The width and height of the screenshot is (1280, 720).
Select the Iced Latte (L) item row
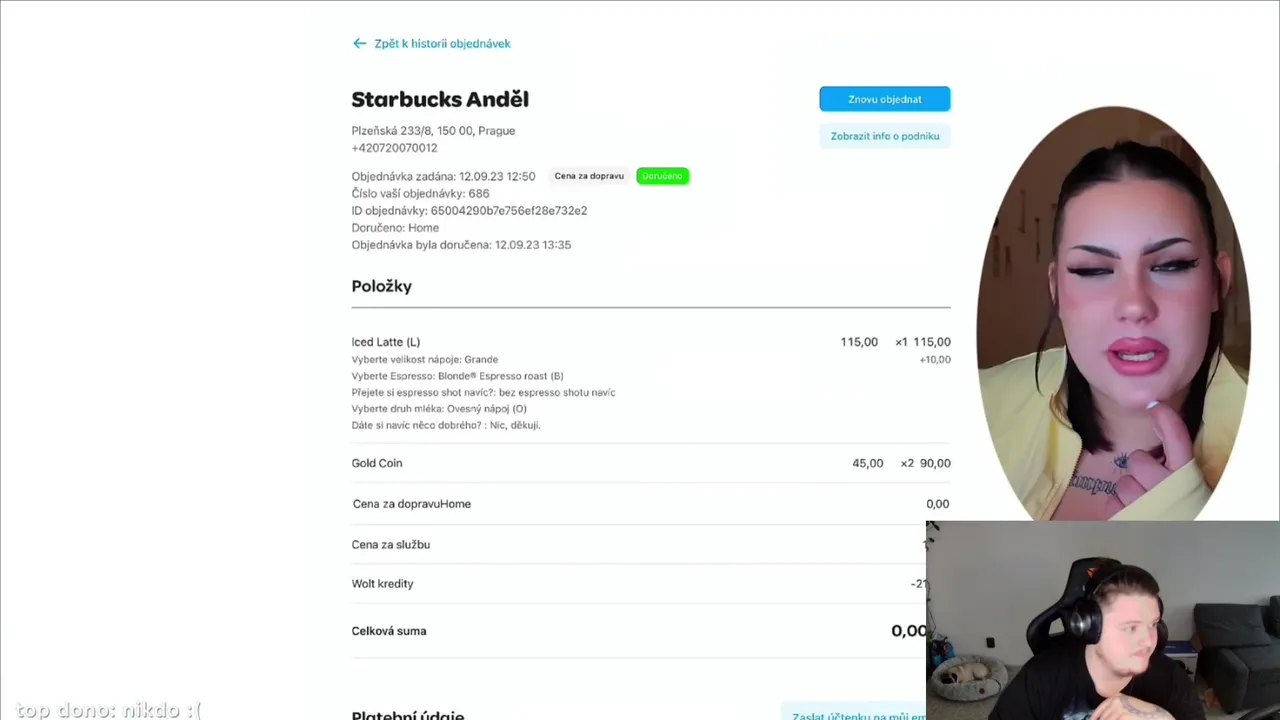click(651, 383)
